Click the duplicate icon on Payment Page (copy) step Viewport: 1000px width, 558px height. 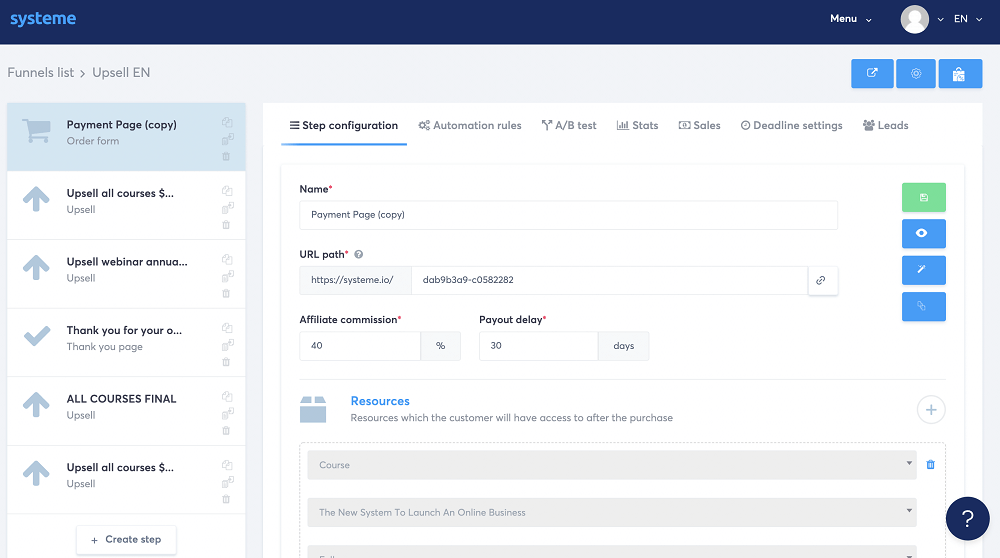pyautogui.click(x=227, y=122)
